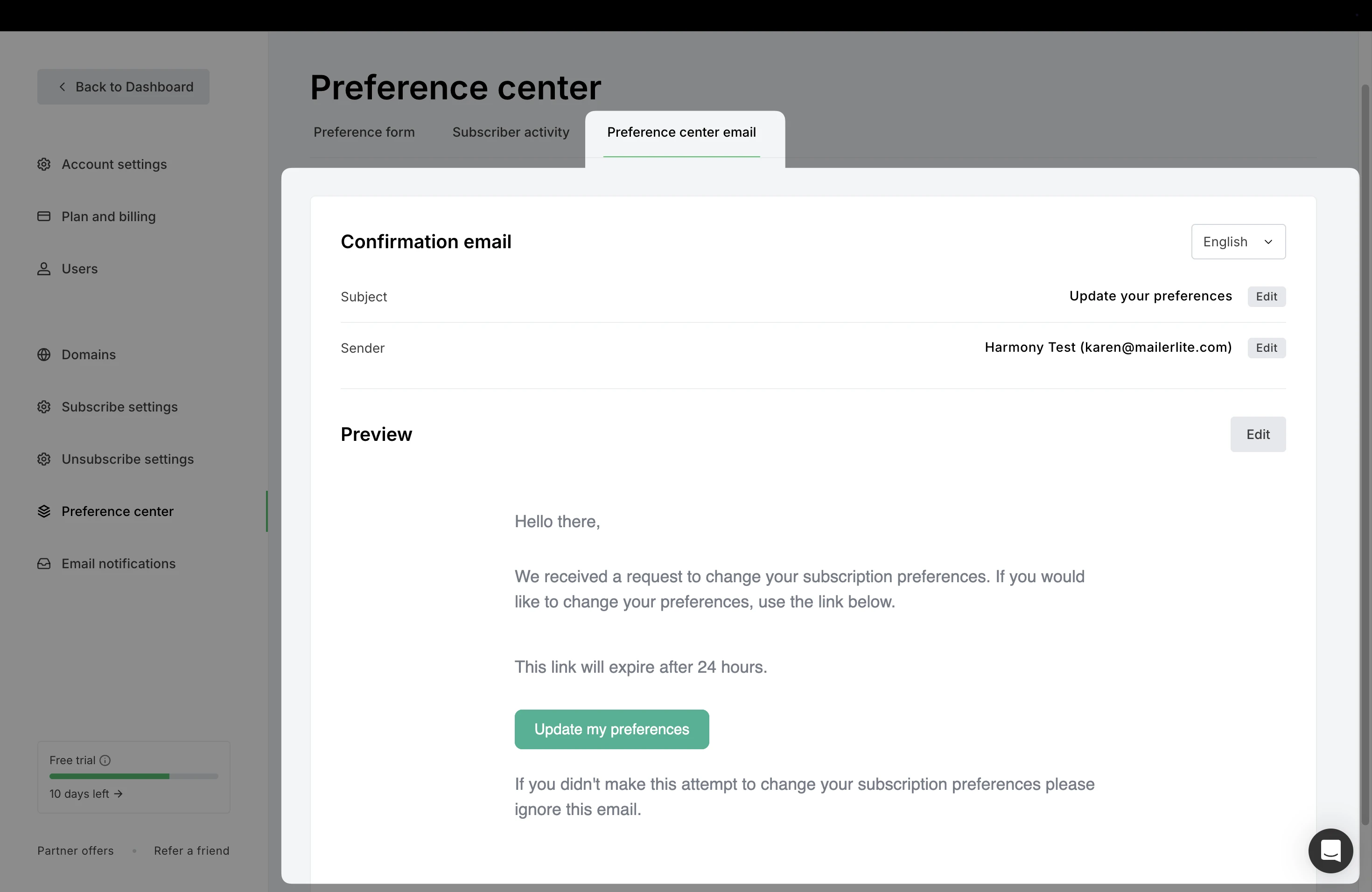Click the Users person icon

[x=44, y=269]
